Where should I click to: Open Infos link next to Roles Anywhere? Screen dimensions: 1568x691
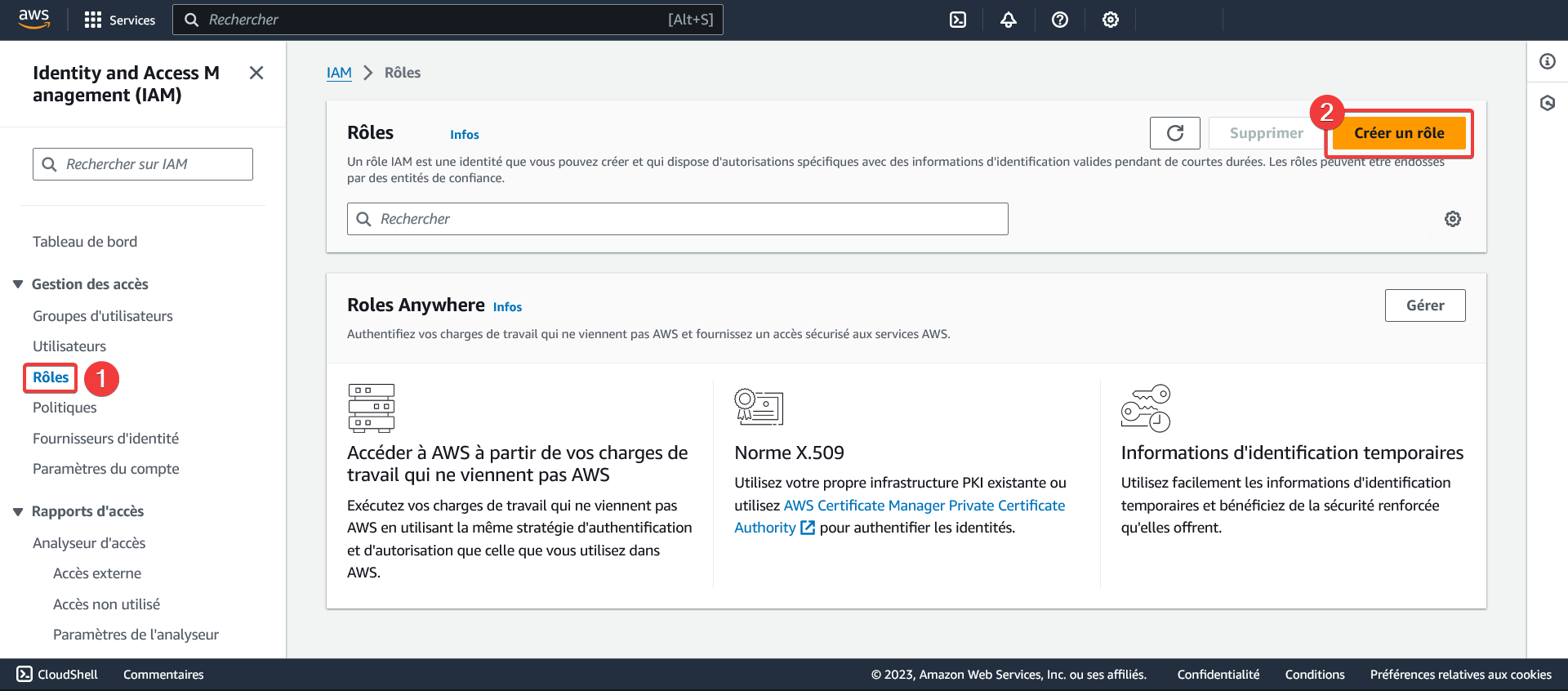pos(507,307)
